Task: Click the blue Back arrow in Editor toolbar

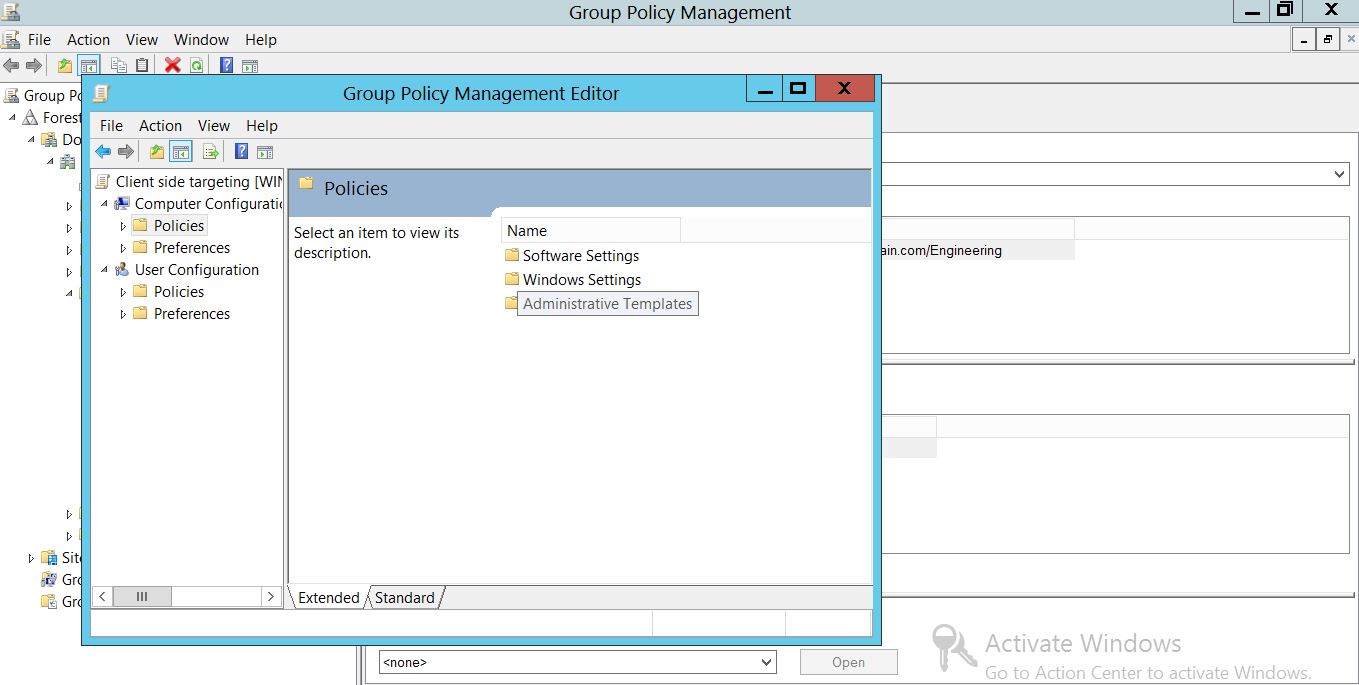Action: click(x=103, y=152)
